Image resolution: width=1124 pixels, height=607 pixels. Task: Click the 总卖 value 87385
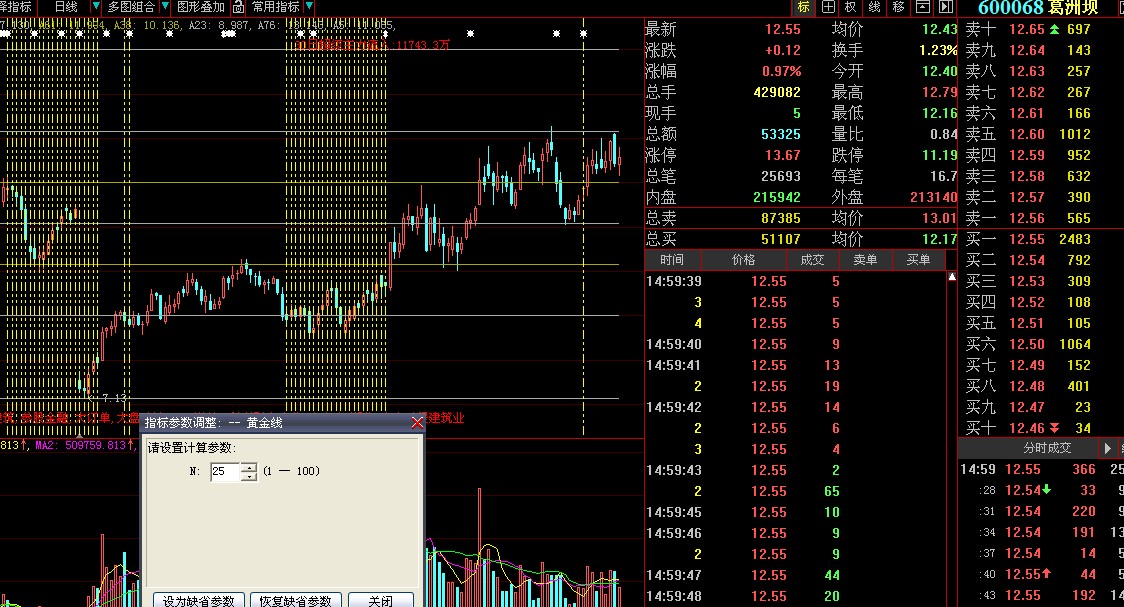point(781,218)
